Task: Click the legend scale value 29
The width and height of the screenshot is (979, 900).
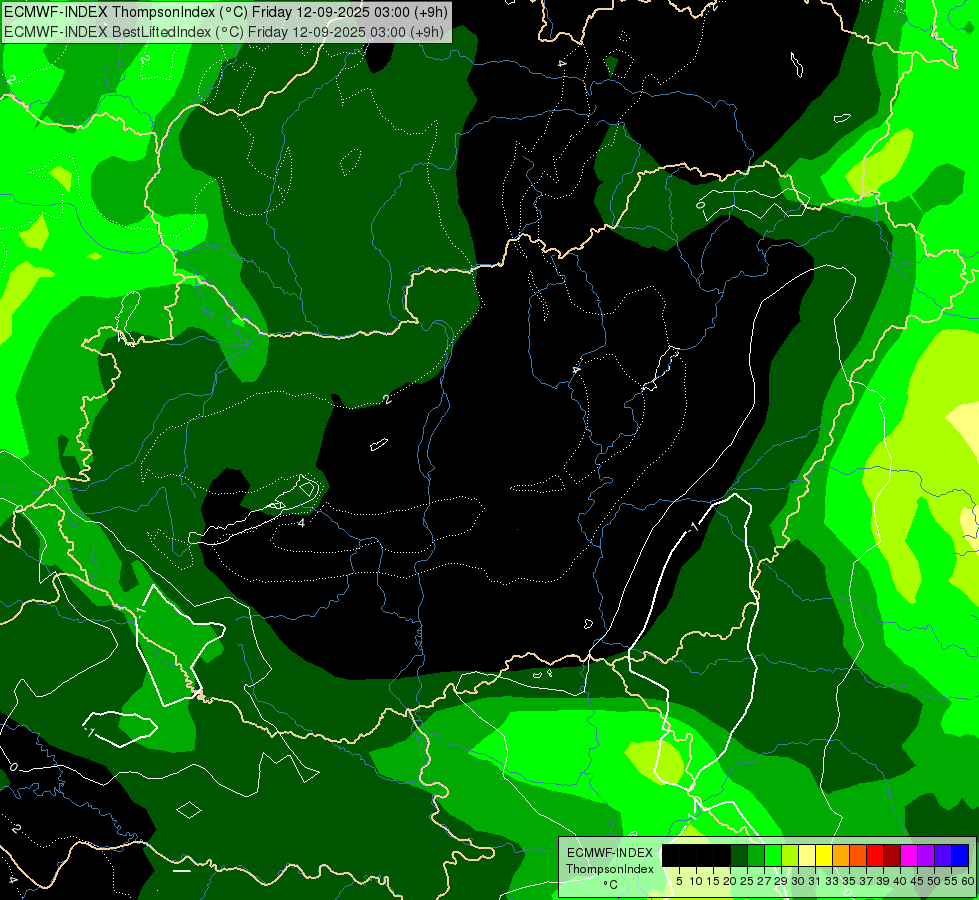Action: tap(781, 881)
